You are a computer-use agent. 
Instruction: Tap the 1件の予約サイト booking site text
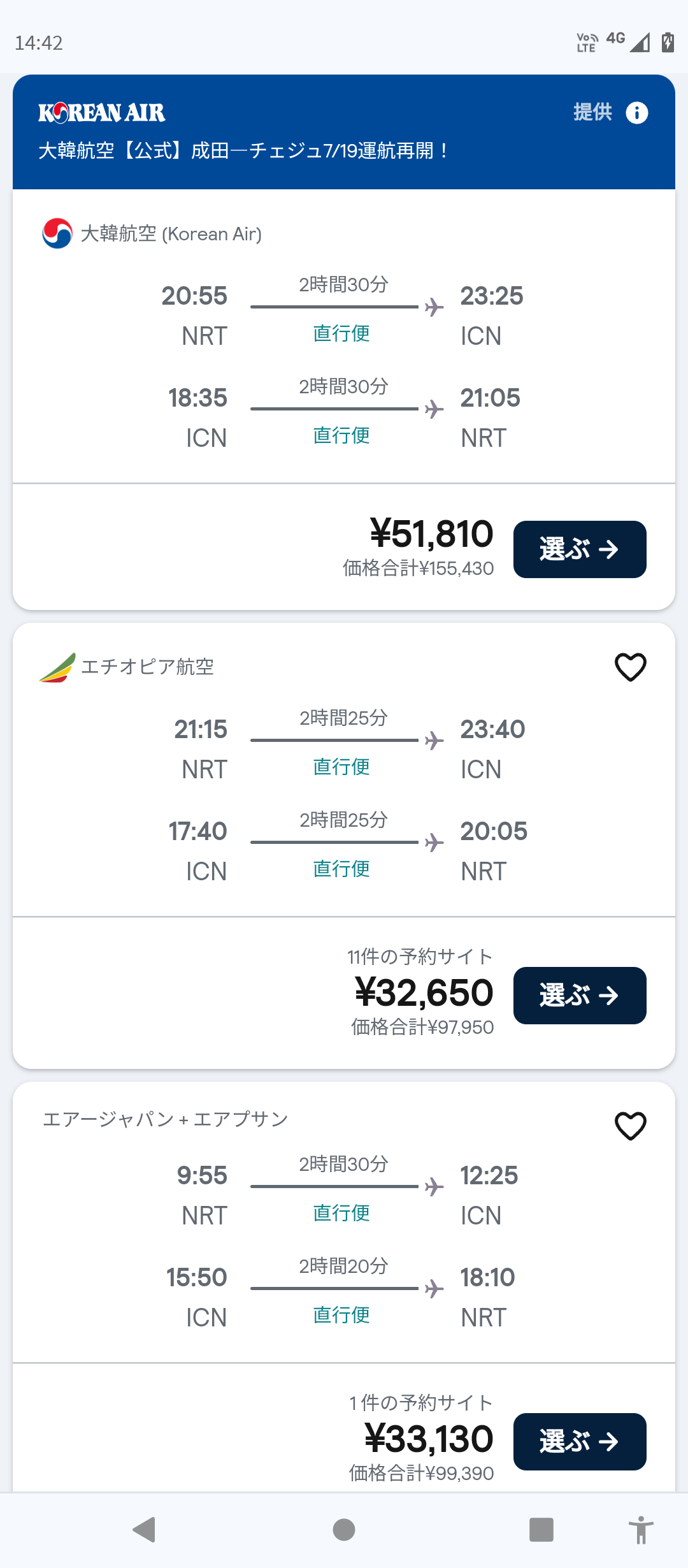[x=421, y=1402]
